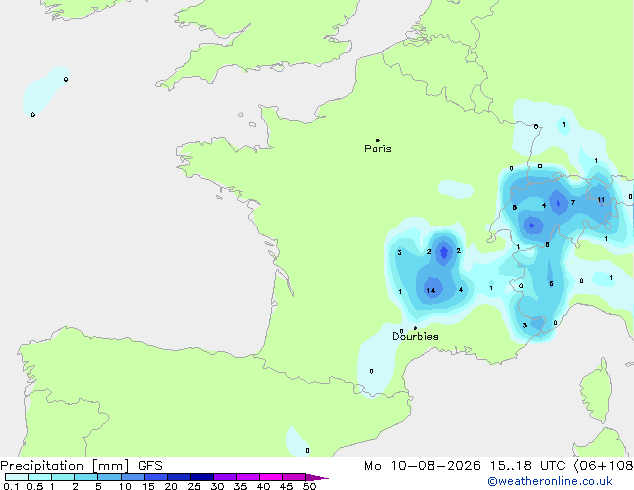The image size is (634, 490).
Task: Click the 11 mm precipitation value
Action: click(601, 199)
